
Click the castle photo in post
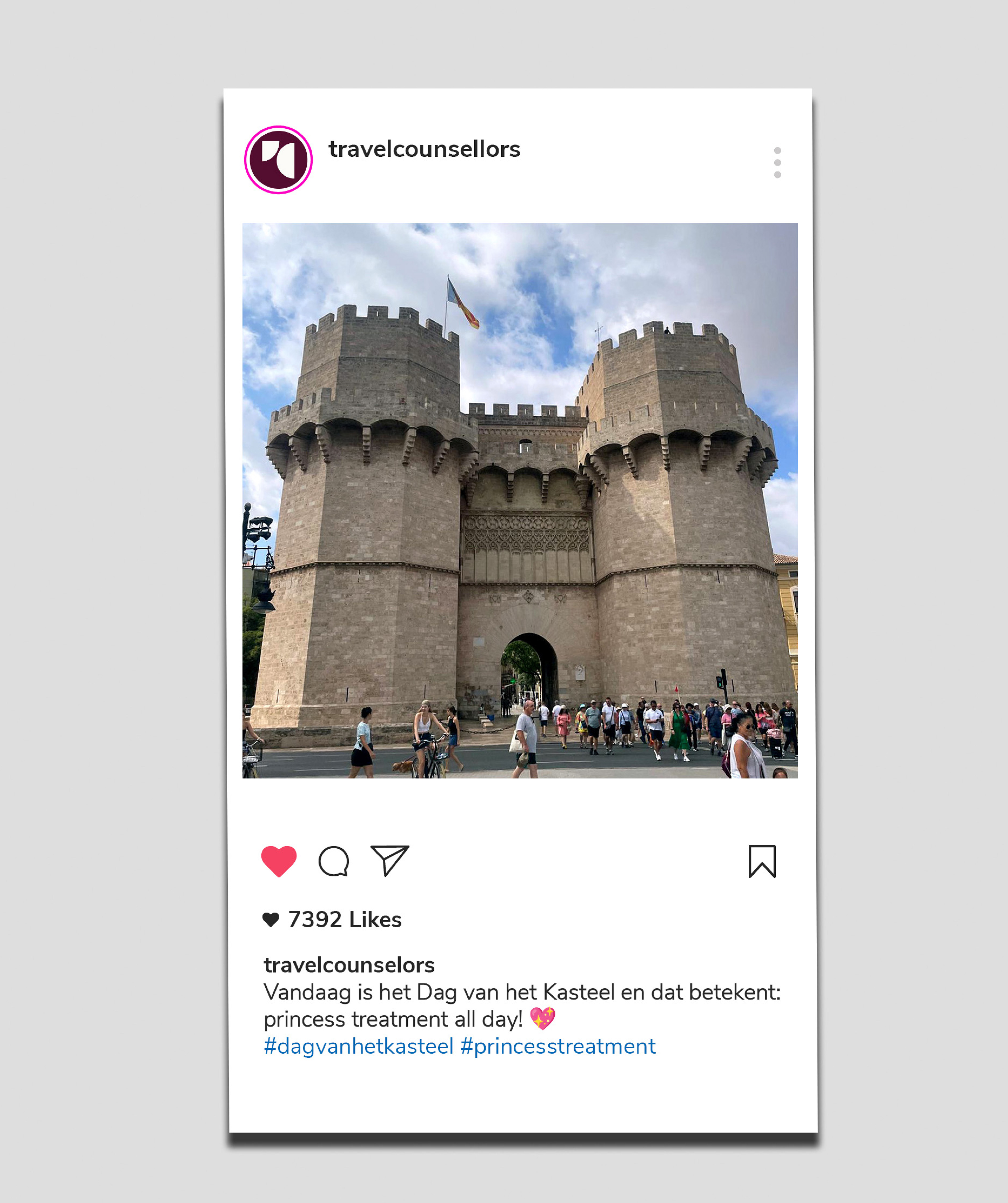(520, 500)
